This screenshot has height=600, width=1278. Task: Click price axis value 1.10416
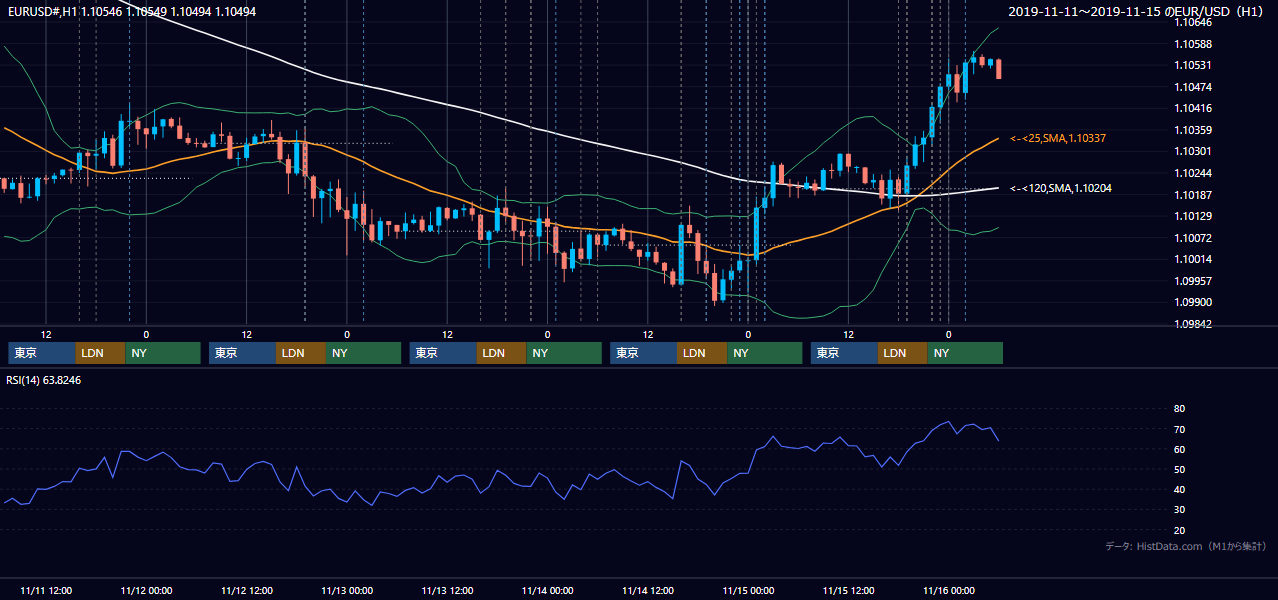[x=1193, y=108]
